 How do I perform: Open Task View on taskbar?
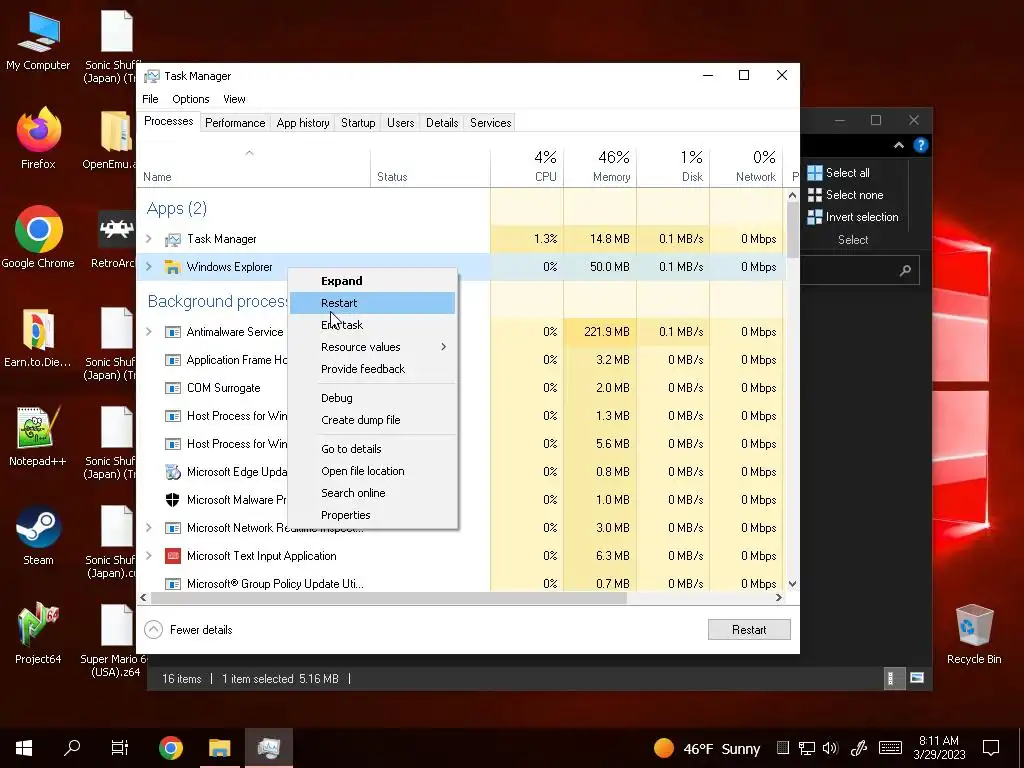point(120,748)
